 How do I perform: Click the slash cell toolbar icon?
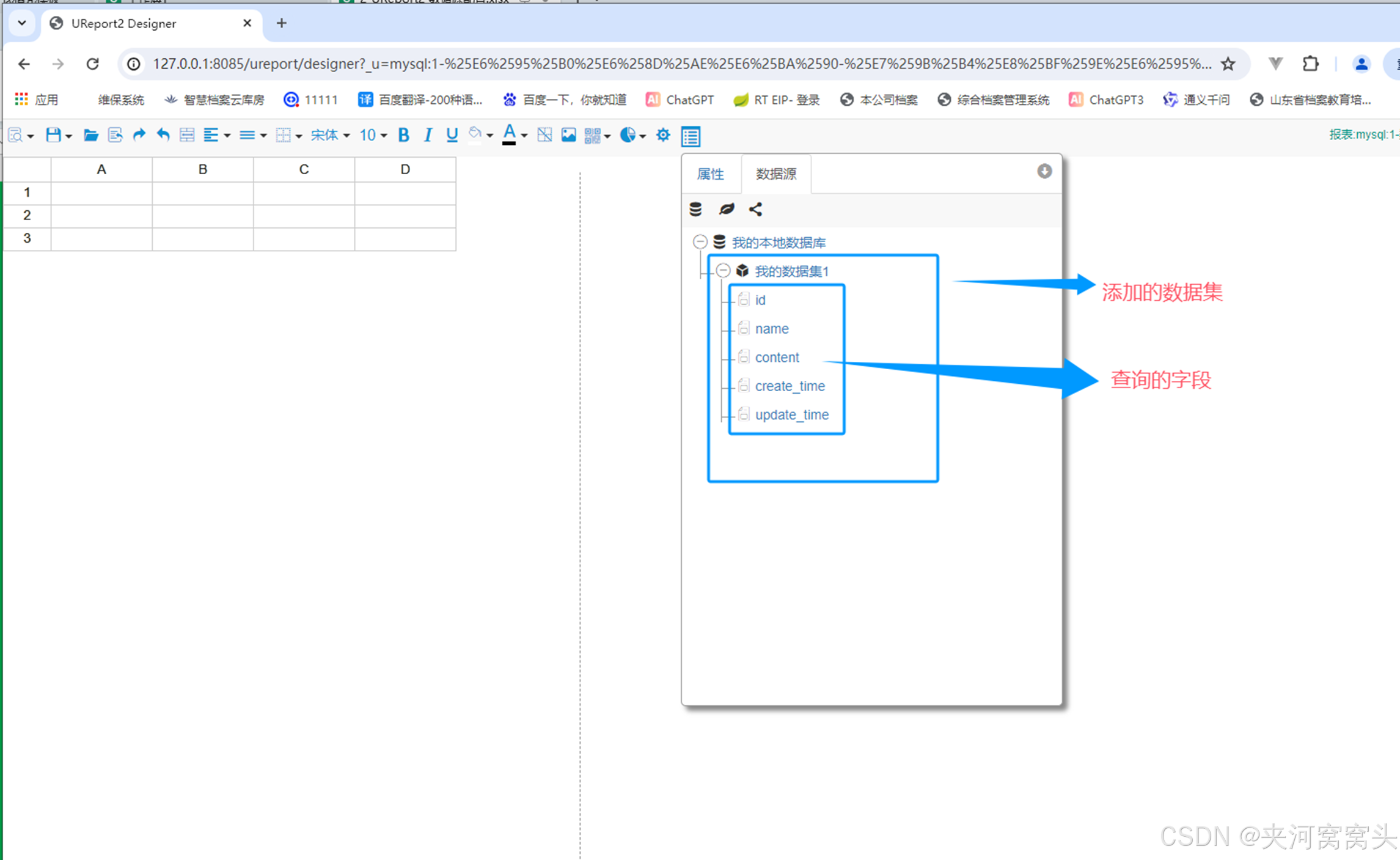pos(544,135)
